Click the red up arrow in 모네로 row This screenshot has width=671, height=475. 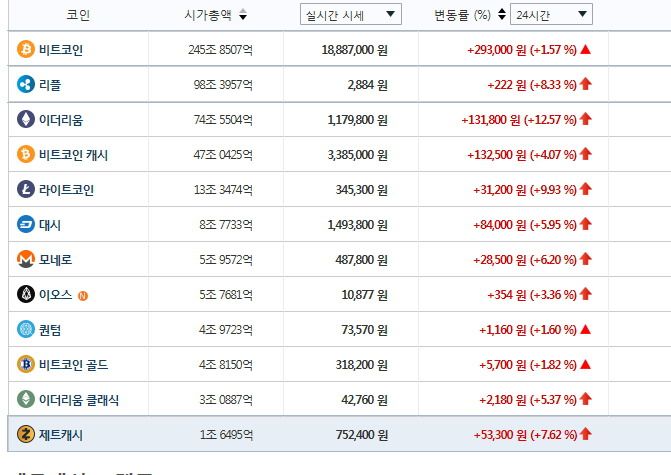tap(585, 259)
